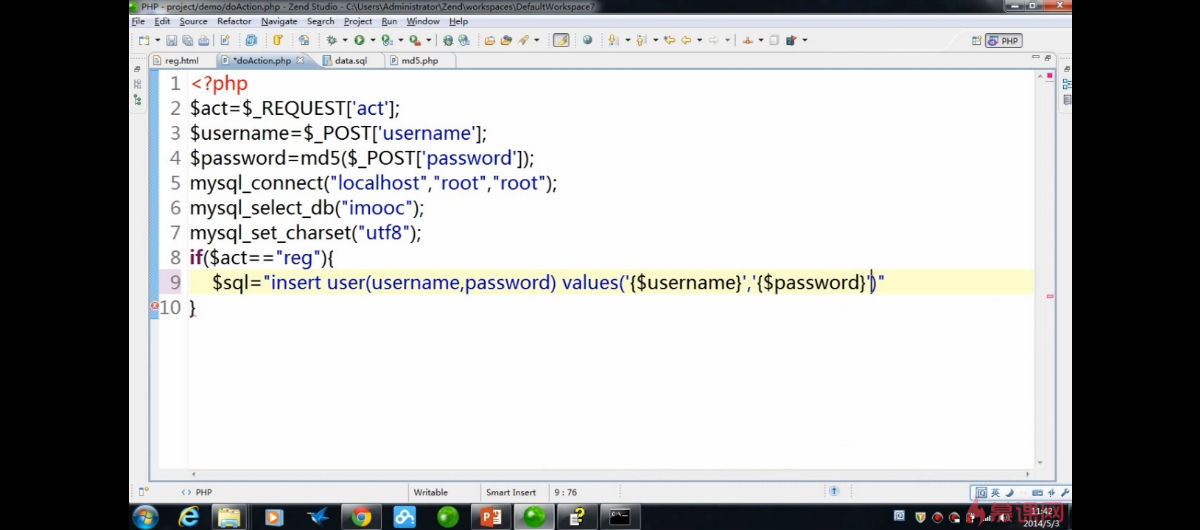Viewport: 1200px width, 530px height.
Task: Click 'Writable' in status bar
Action: coord(430,492)
